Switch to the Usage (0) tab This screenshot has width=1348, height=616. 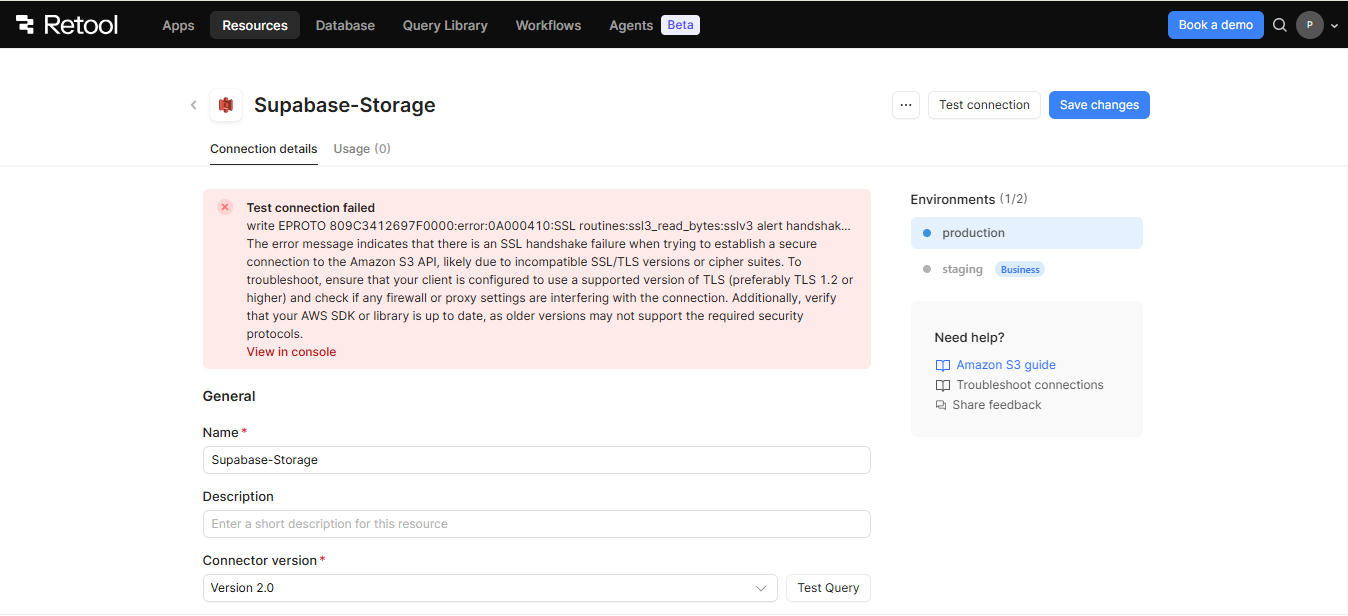pyautogui.click(x=362, y=149)
